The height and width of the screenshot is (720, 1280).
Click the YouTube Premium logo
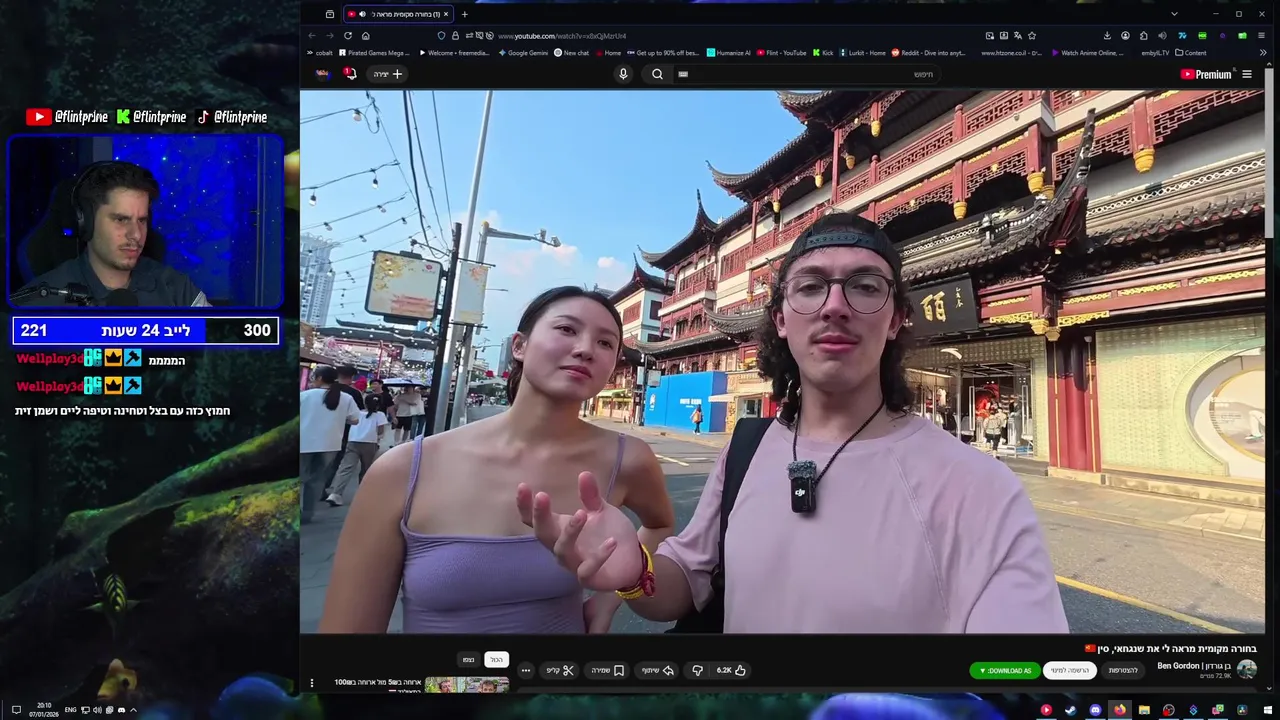1206,74
